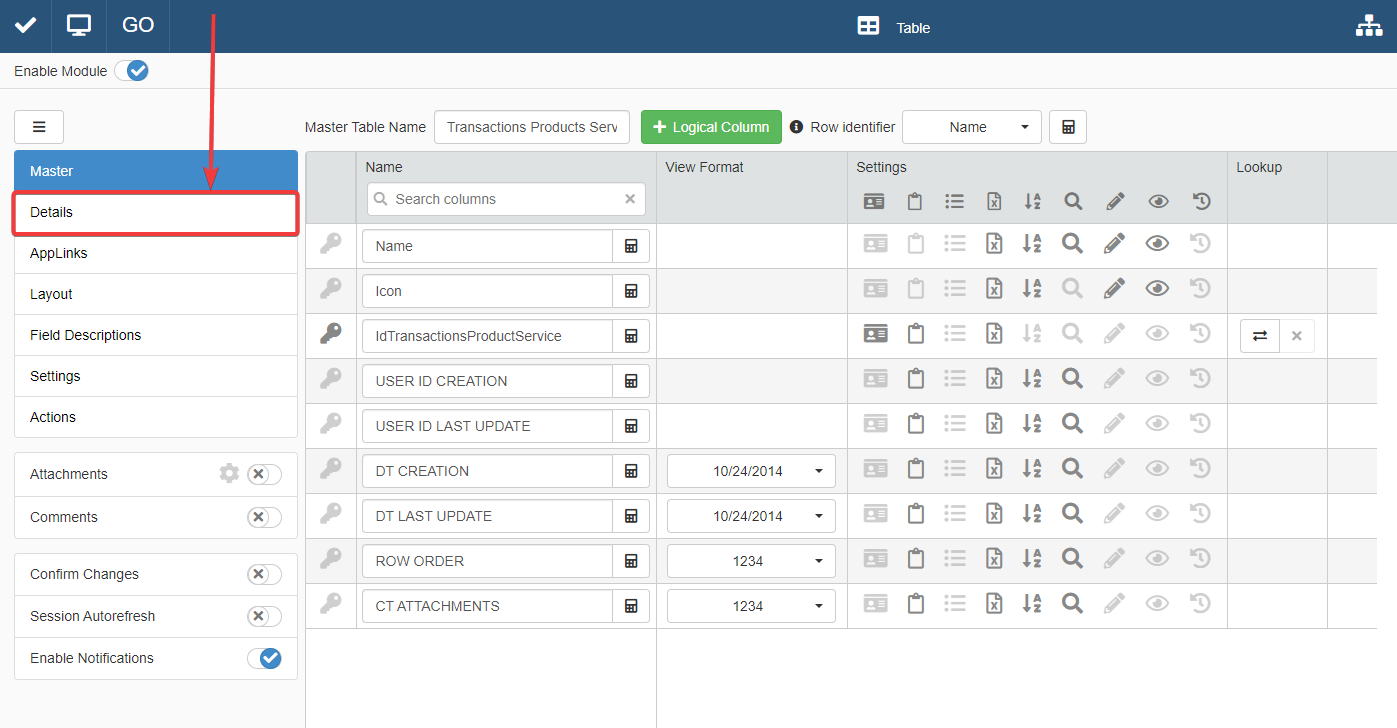1397x728 pixels.
Task: Toggle the eye visibility icon in the Name row
Action: [1157, 243]
